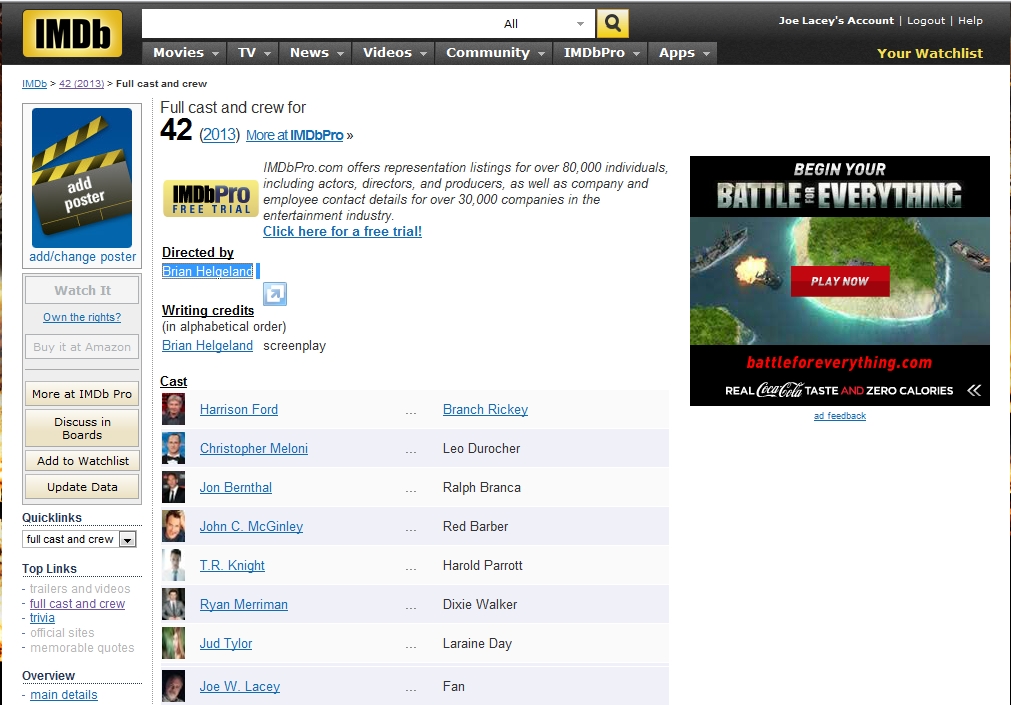
Task: Open Jud Tylor's cast photo
Action: [x=173, y=643]
